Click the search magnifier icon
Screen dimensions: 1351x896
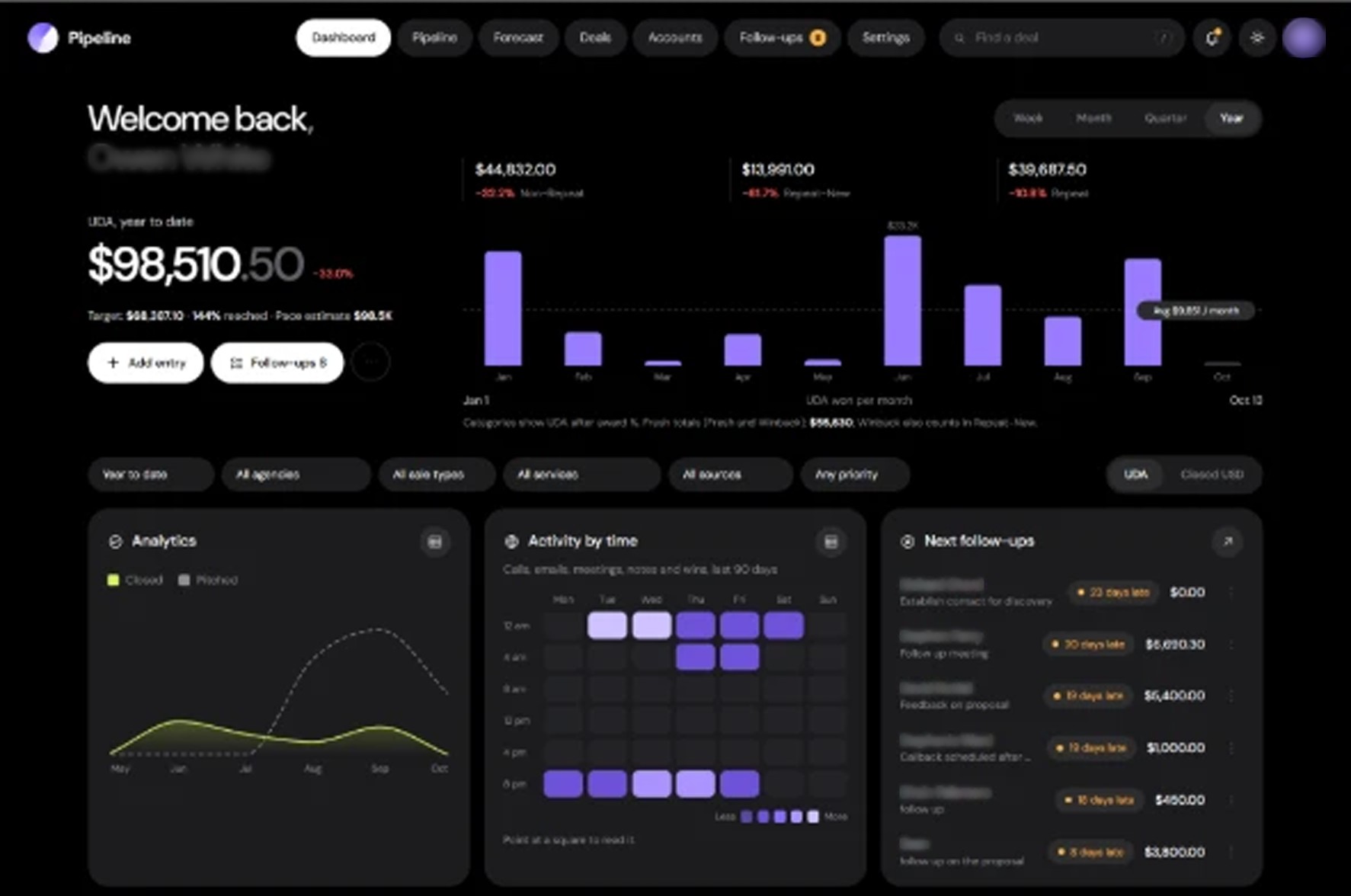[959, 37]
